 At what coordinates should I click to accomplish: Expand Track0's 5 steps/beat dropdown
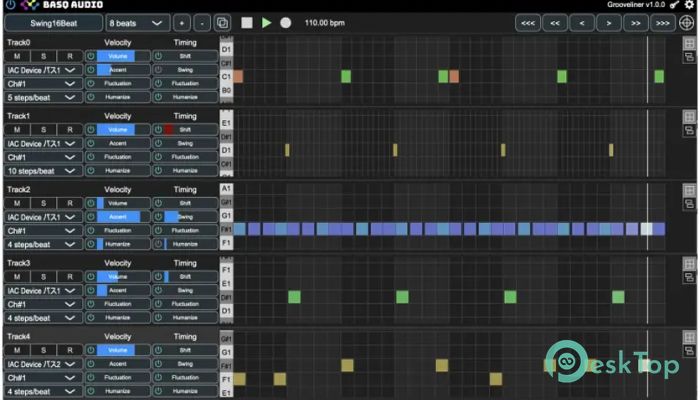click(x=42, y=97)
